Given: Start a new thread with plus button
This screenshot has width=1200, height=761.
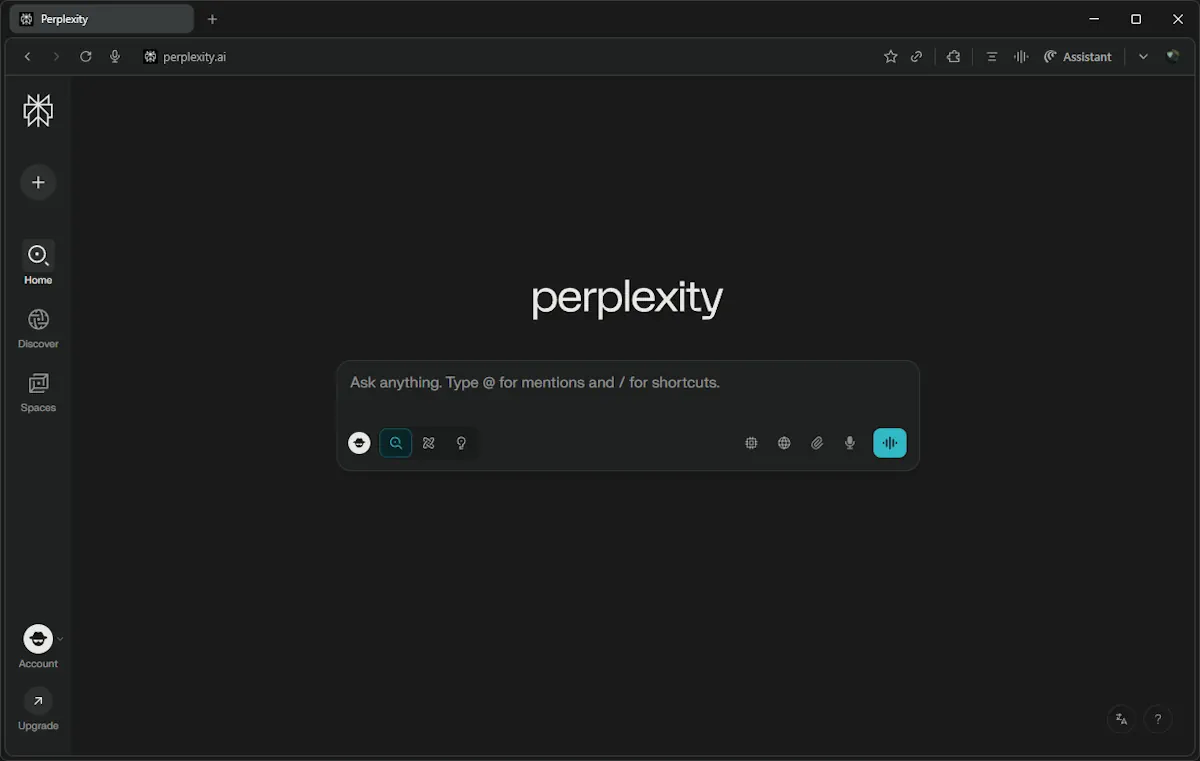Looking at the screenshot, I should (38, 182).
